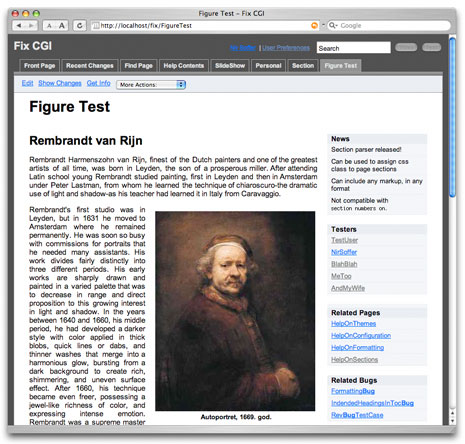Select the Personal tab
Image resolution: width=465 pixels, height=444 pixels.
click(x=268, y=66)
